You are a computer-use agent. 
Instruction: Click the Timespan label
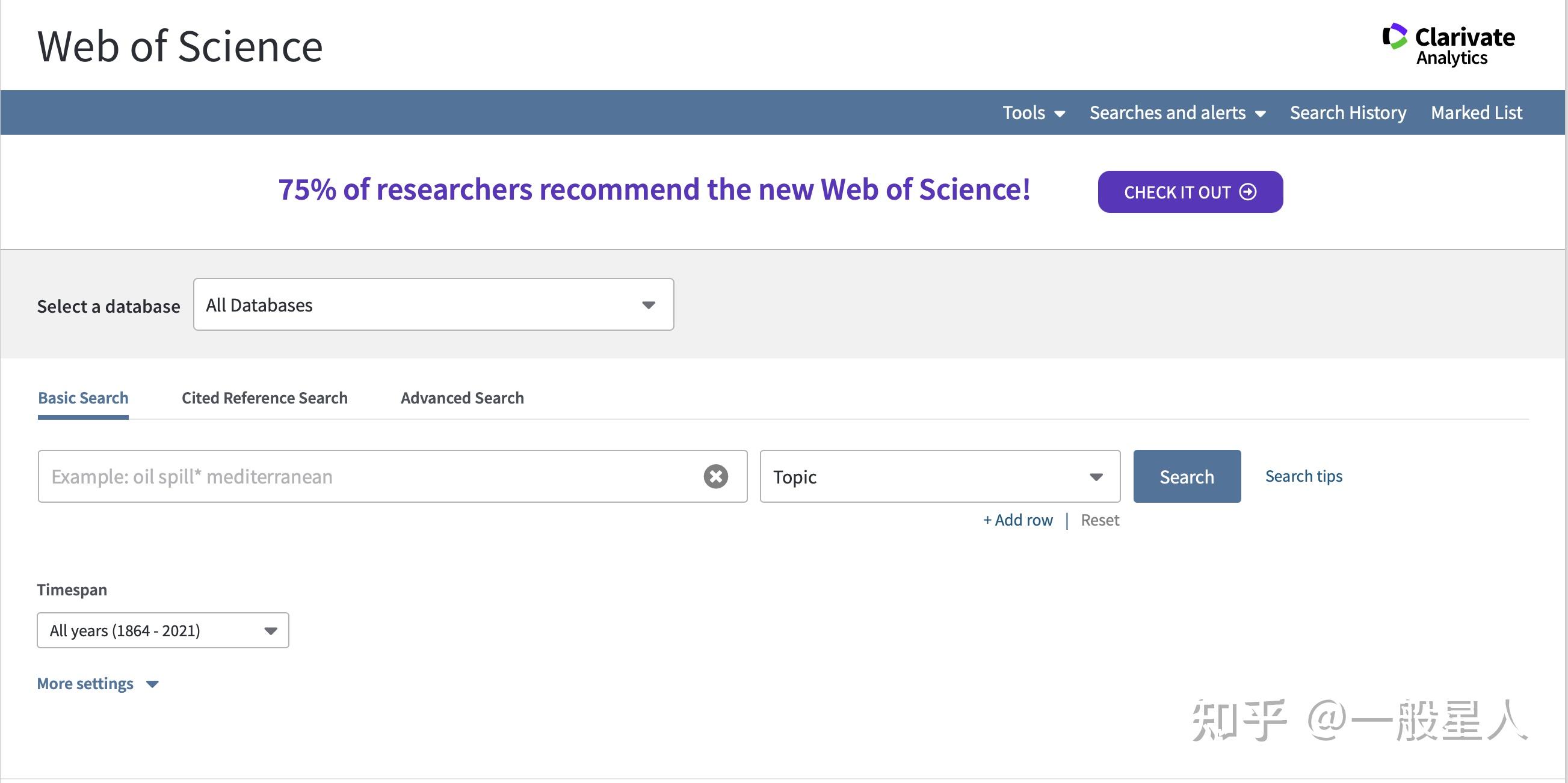pyautogui.click(x=72, y=589)
